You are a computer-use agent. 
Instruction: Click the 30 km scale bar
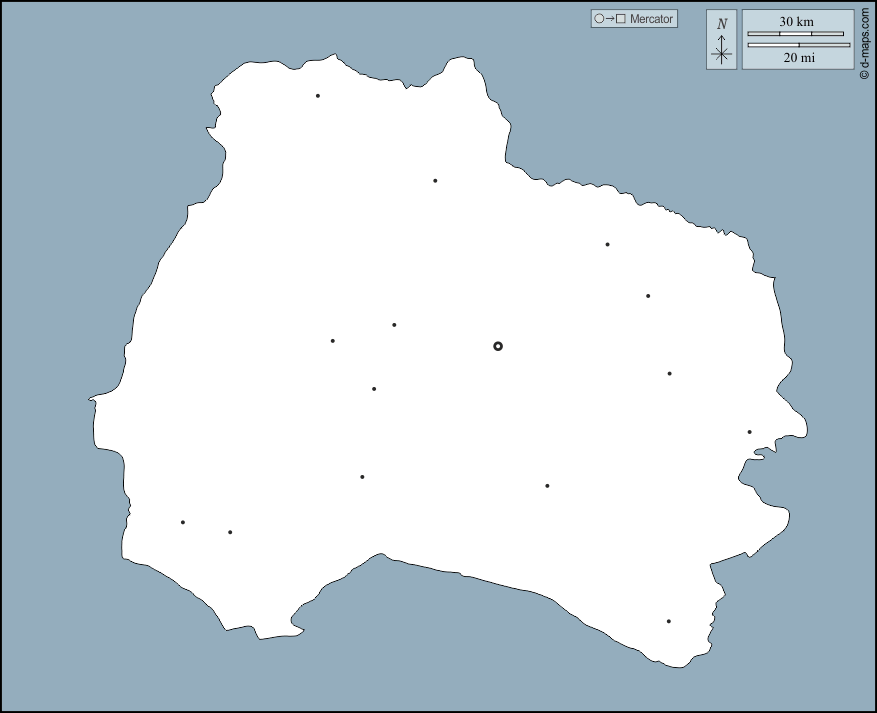(796, 33)
